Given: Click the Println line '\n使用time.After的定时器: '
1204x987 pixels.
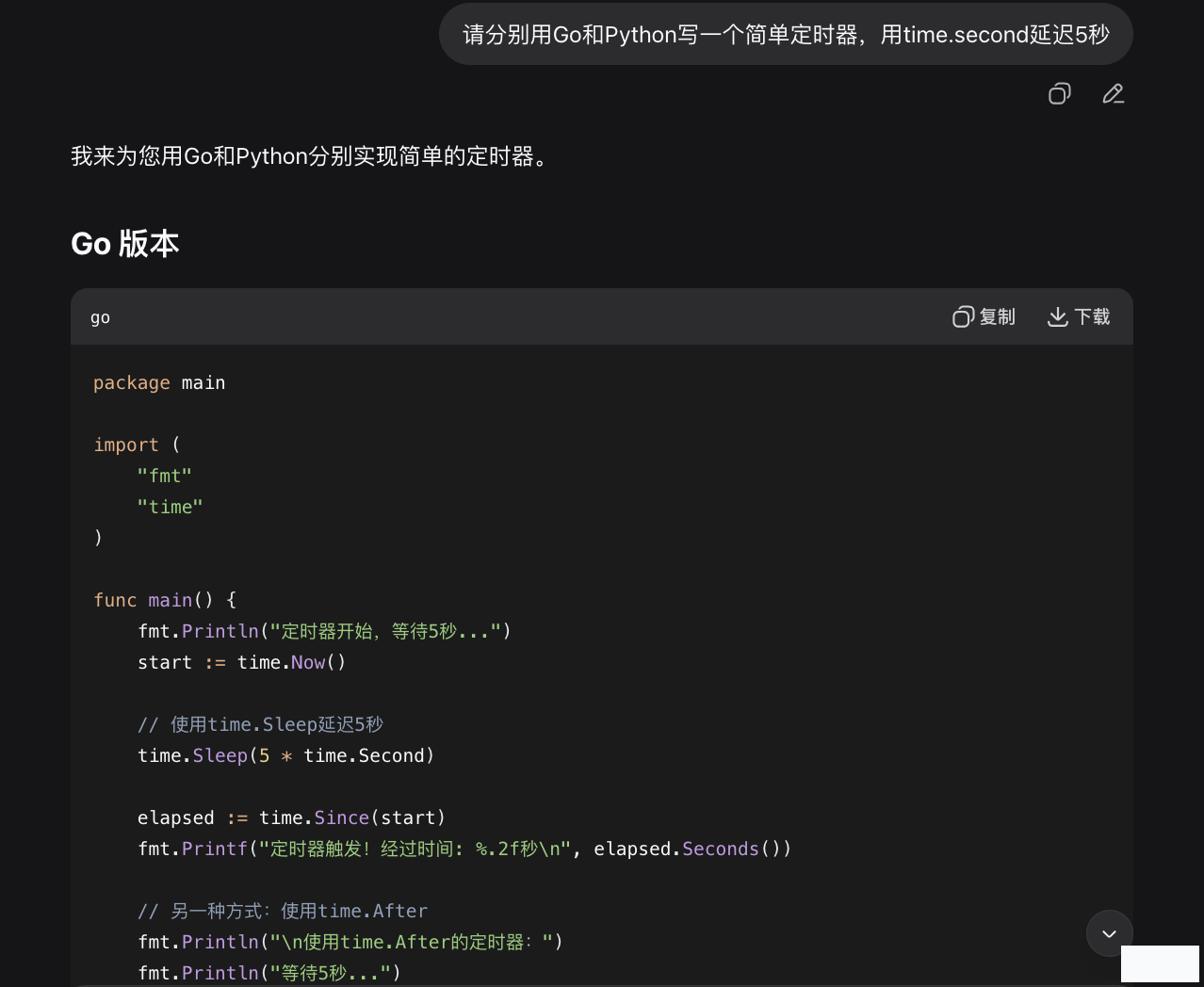Looking at the screenshot, I should coord(350,942).
